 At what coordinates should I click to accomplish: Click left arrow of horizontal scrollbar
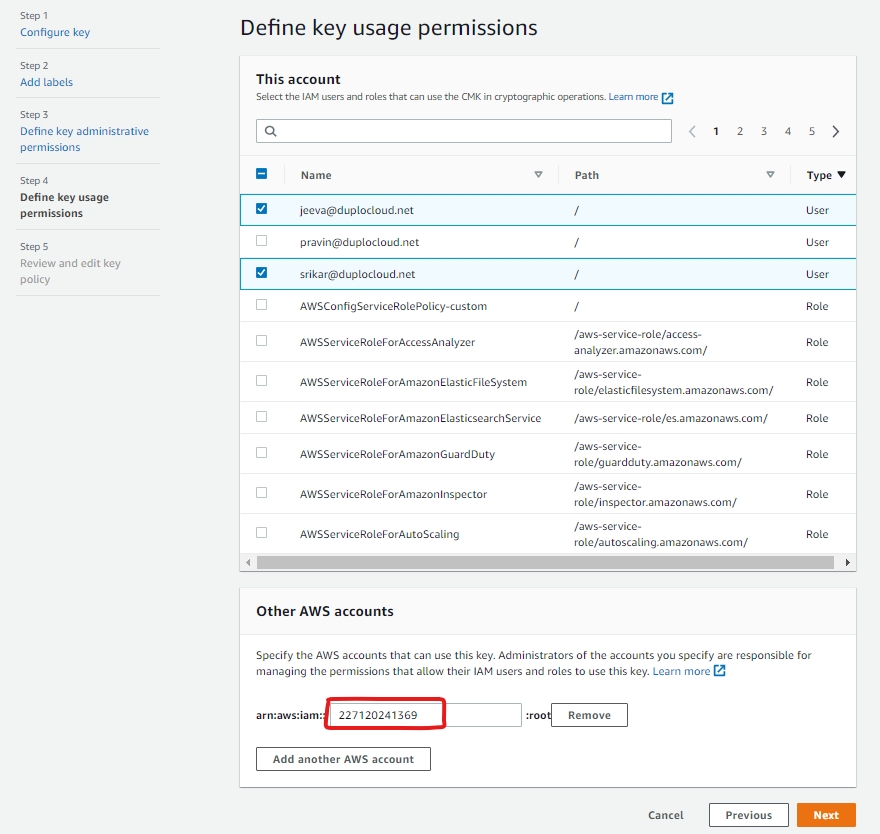point(248,563)
